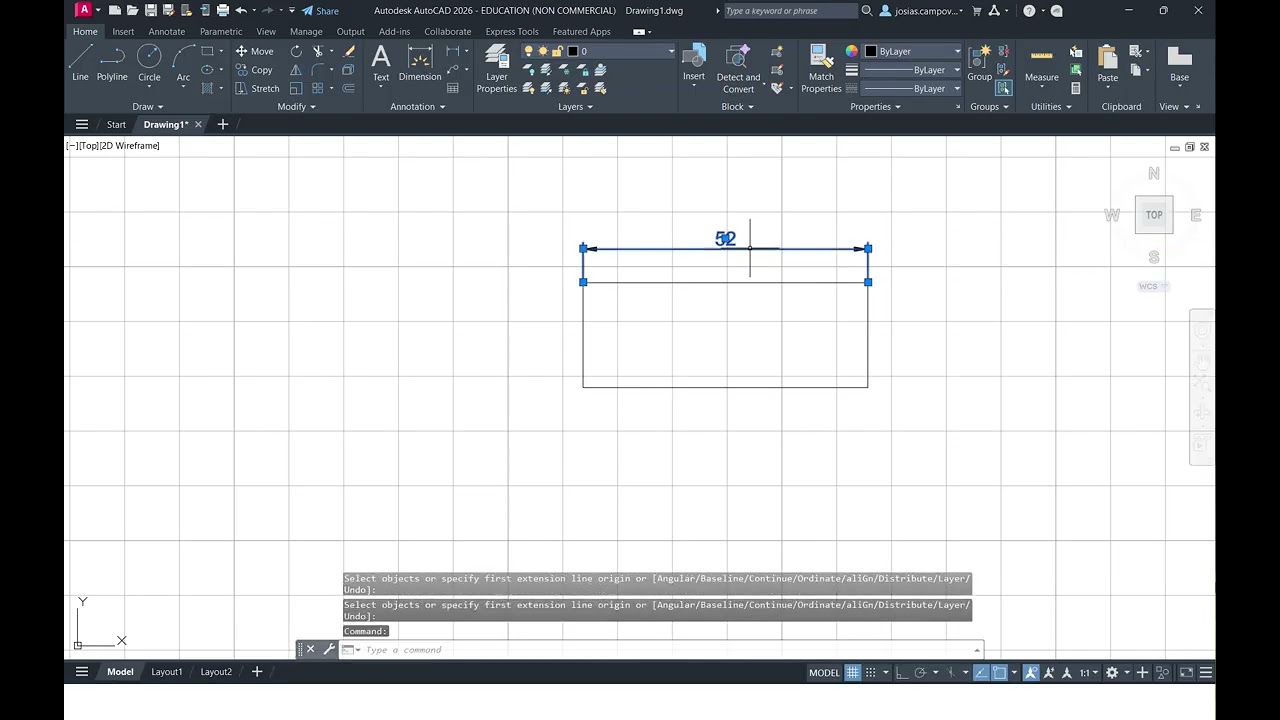The height and width of the screenshot is (720, 1280).
Task: Expand the Block panel
Action: [x=738, y=107]
